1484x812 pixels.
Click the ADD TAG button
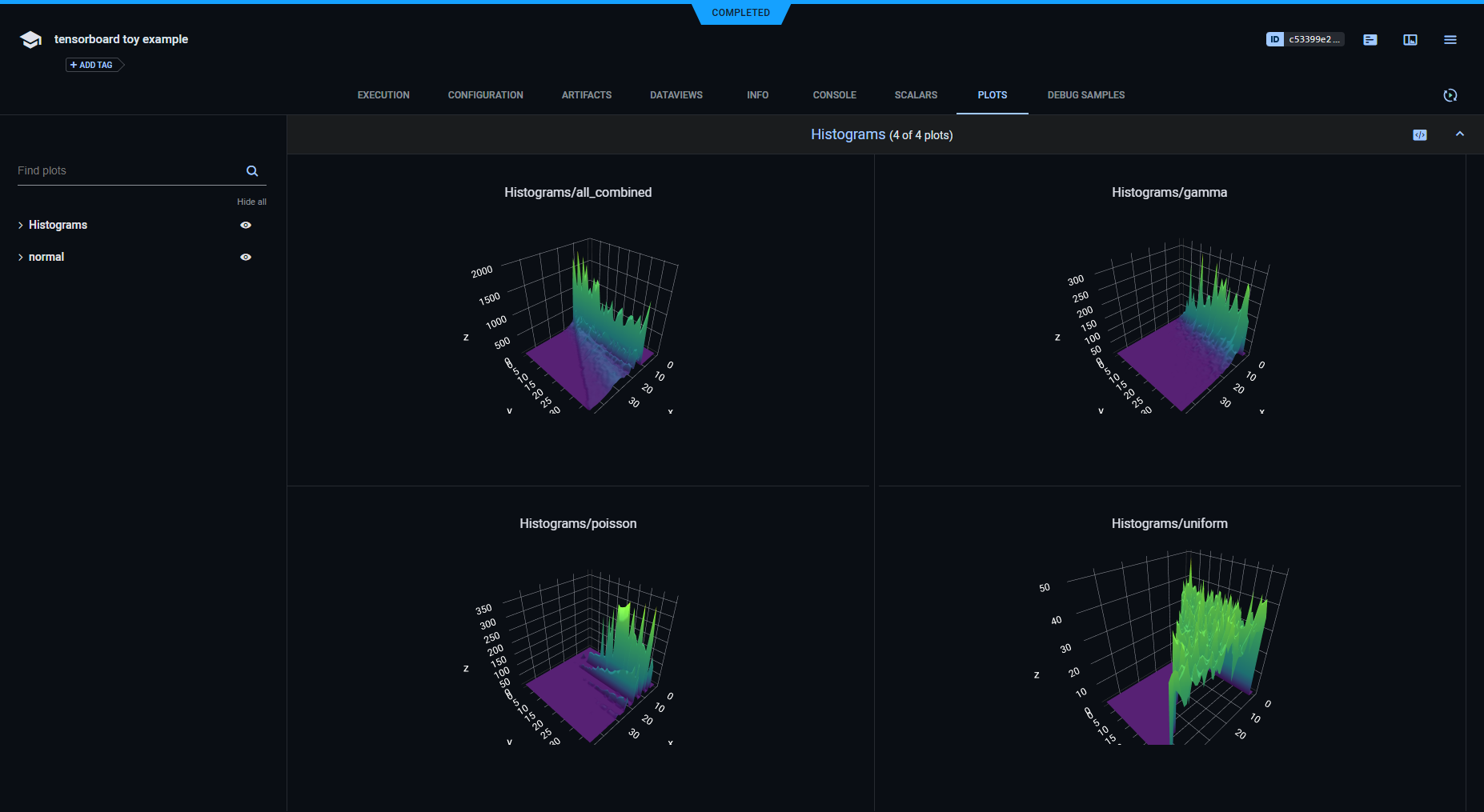click(x=93, y=66)
